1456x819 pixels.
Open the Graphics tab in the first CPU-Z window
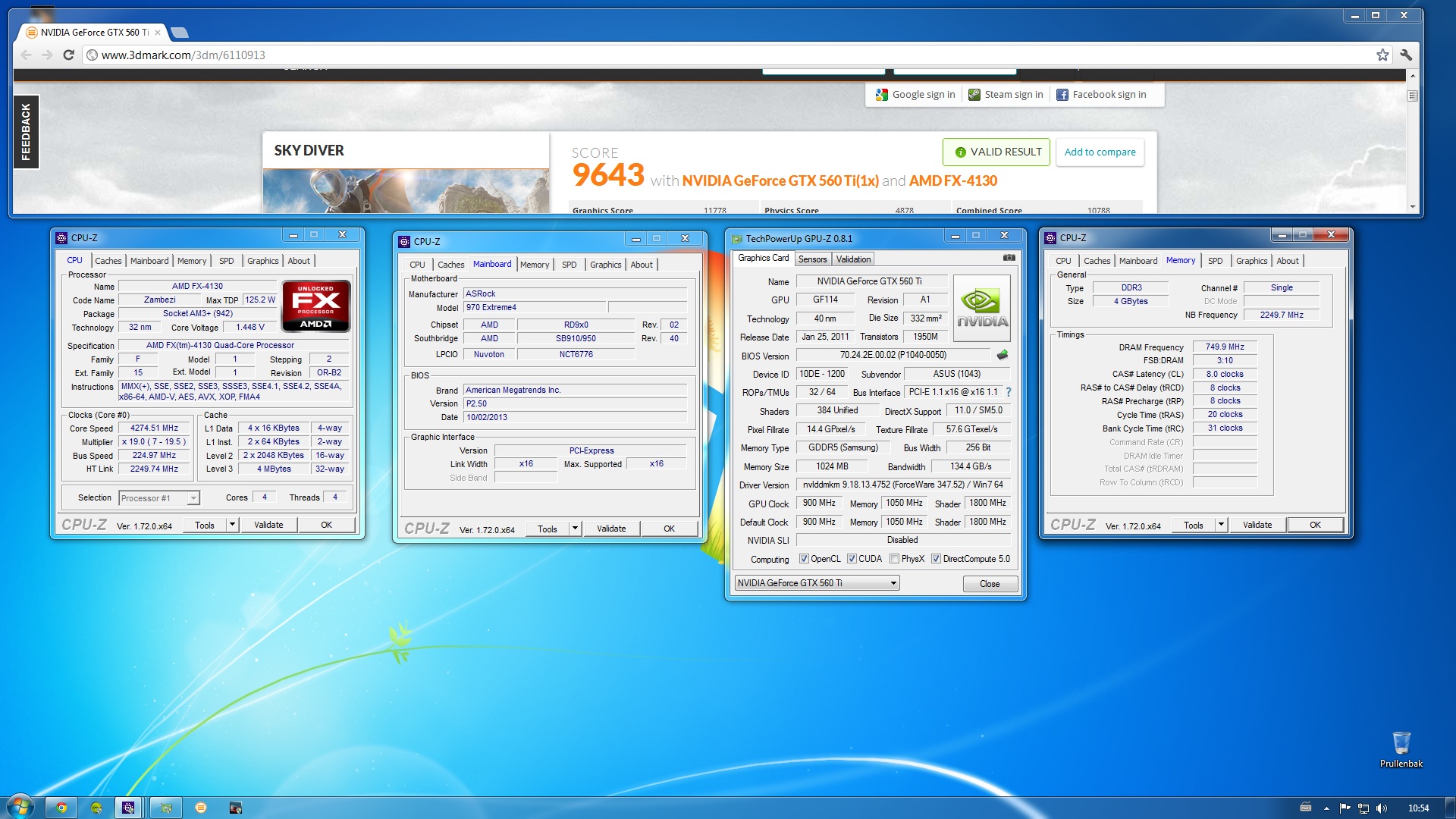click(262, 260)
